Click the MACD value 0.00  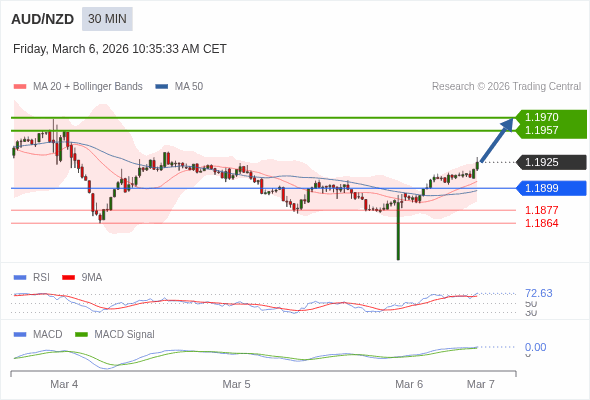pyautogui.click(x=535, y=347)
